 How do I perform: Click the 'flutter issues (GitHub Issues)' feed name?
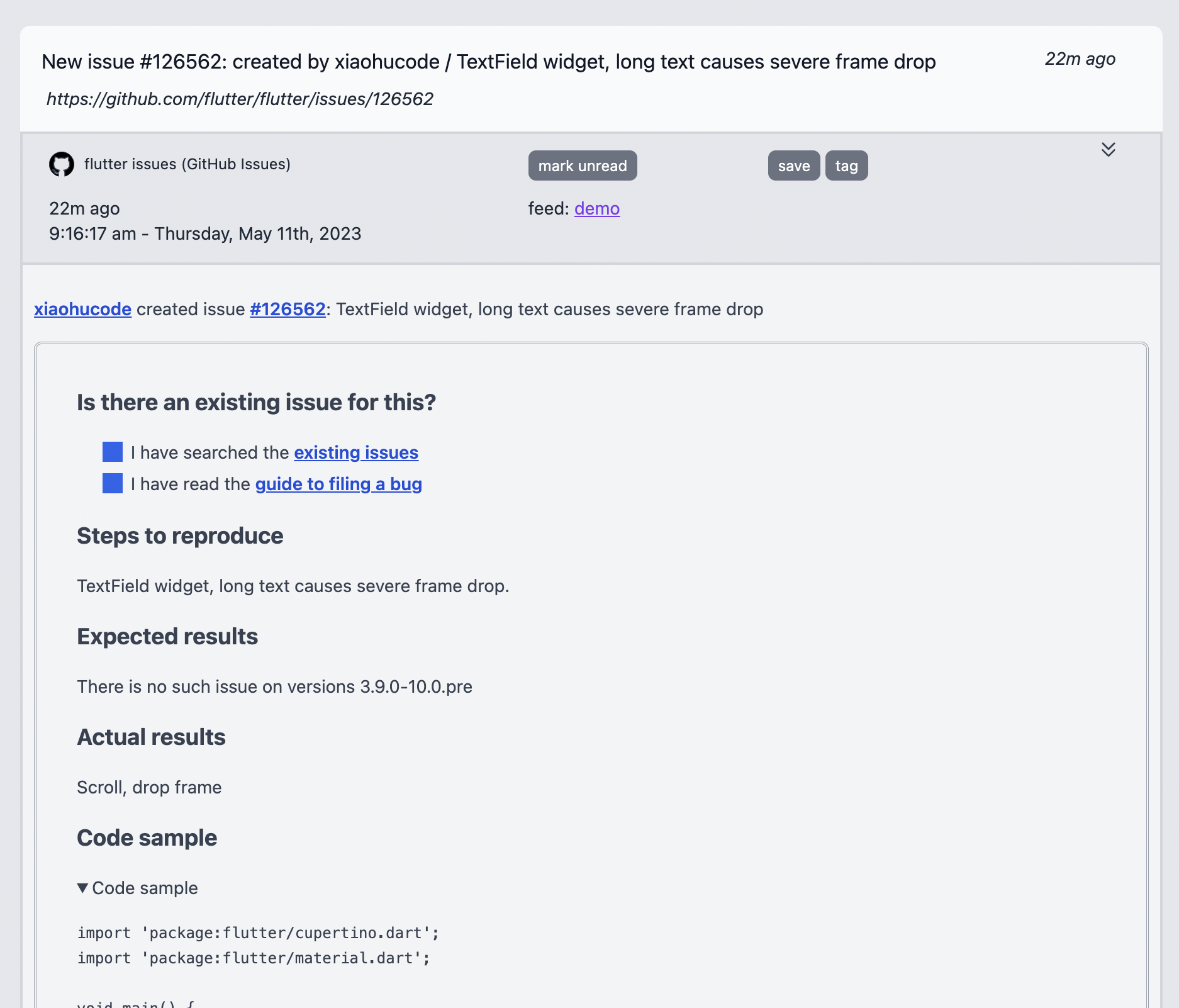point(187,164)
